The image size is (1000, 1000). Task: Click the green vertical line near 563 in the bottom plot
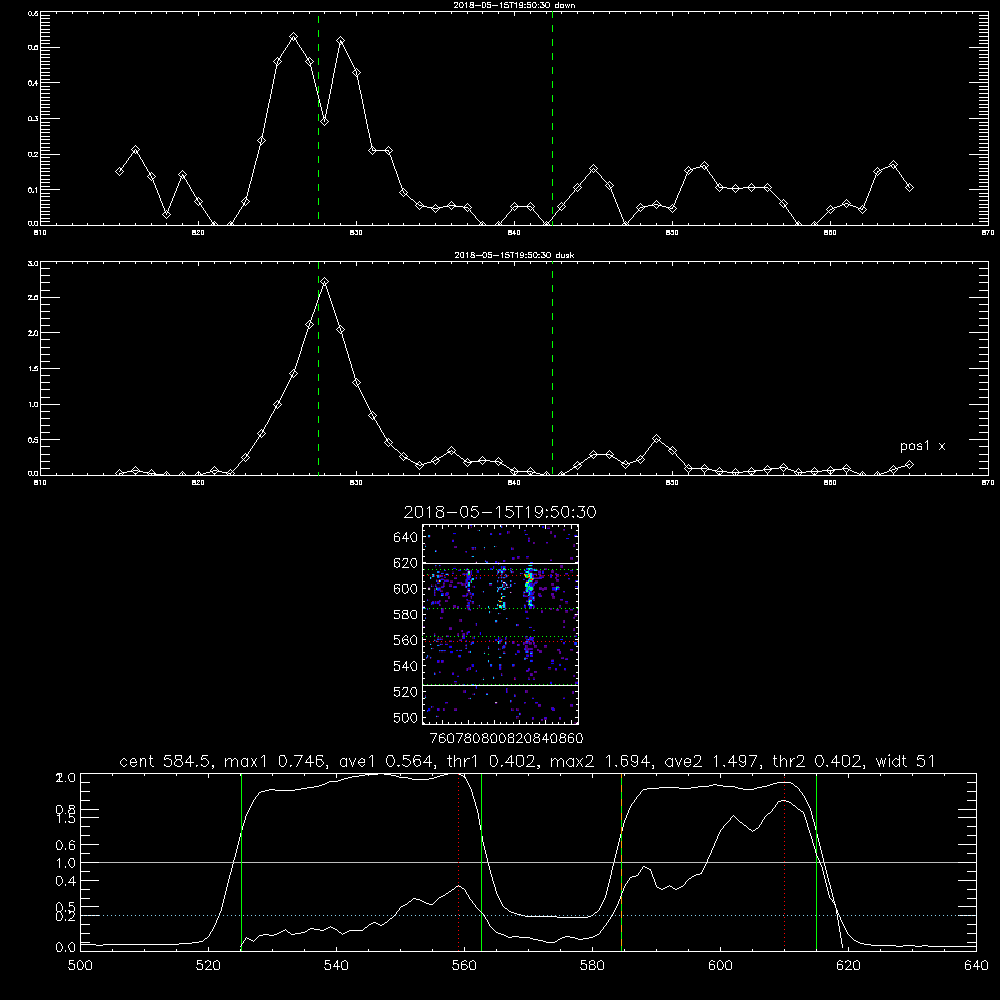tap(482, 861)
